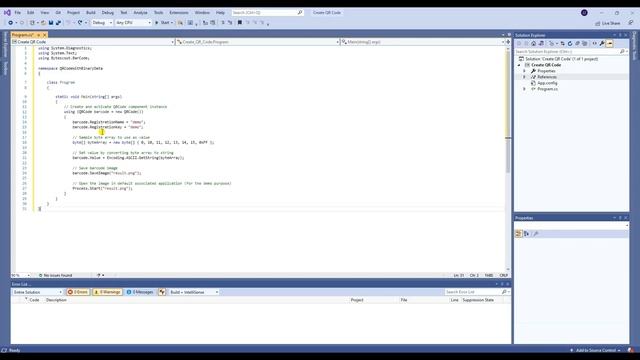Expand the Properties tree node
This screenshot has height=360, width=640.
click(x=524, y=71)
